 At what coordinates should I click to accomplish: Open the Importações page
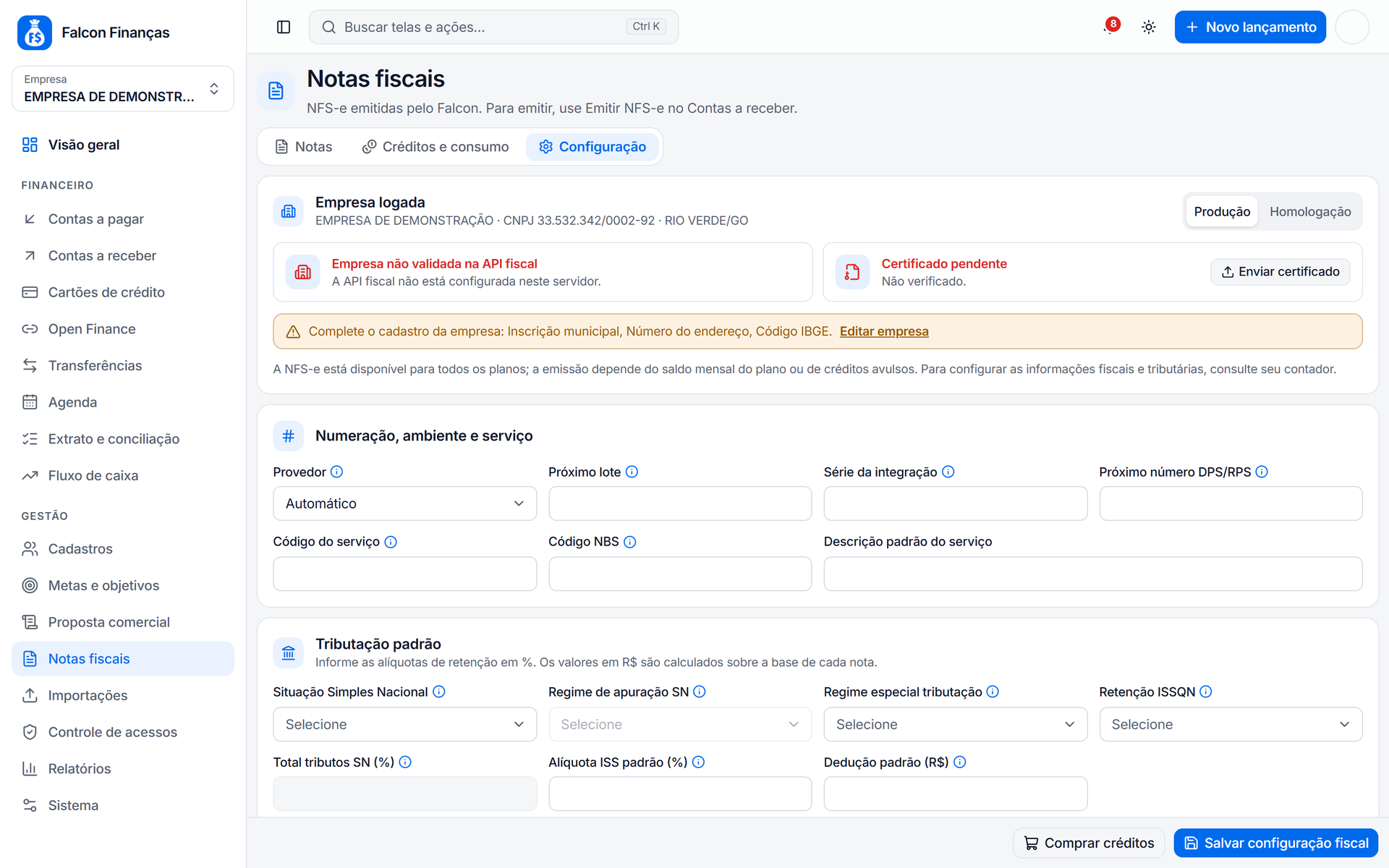pos(123,695)
